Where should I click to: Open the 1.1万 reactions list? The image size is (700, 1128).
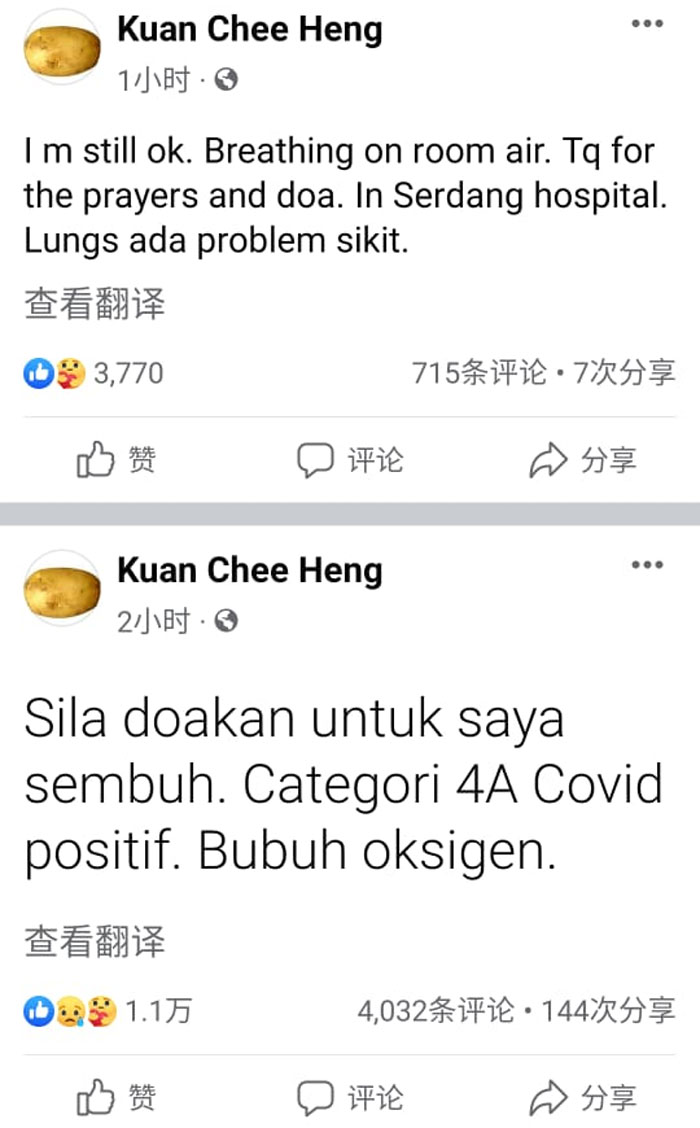tap(108, 1011)
